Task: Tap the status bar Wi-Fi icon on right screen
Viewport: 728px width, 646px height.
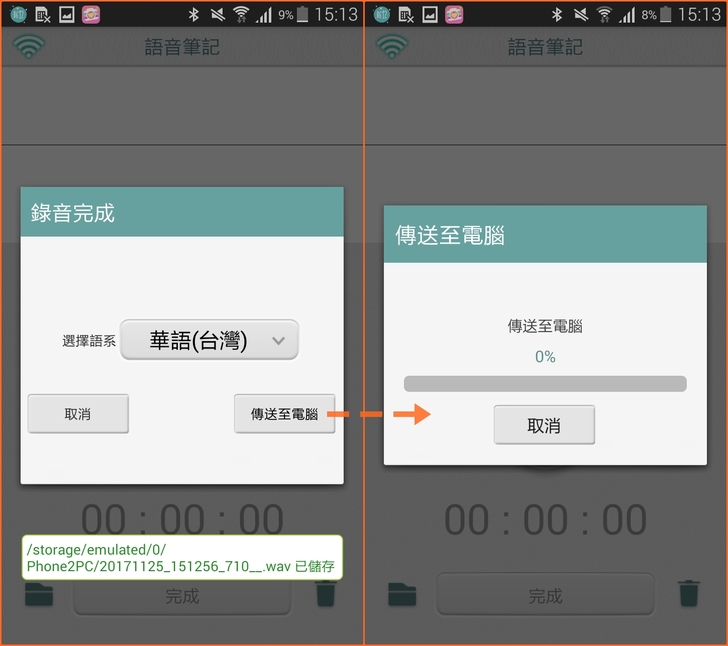Action: tap(604, 15)
